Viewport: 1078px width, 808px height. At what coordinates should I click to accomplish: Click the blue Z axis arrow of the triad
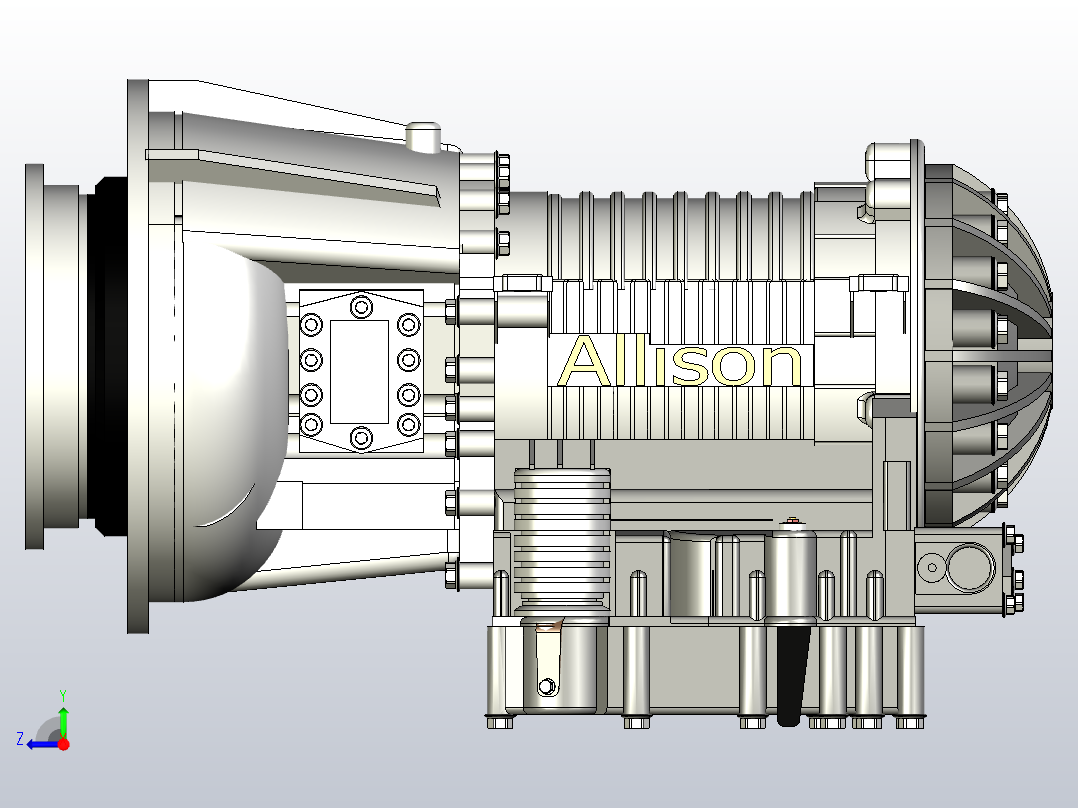click(43, 745)
